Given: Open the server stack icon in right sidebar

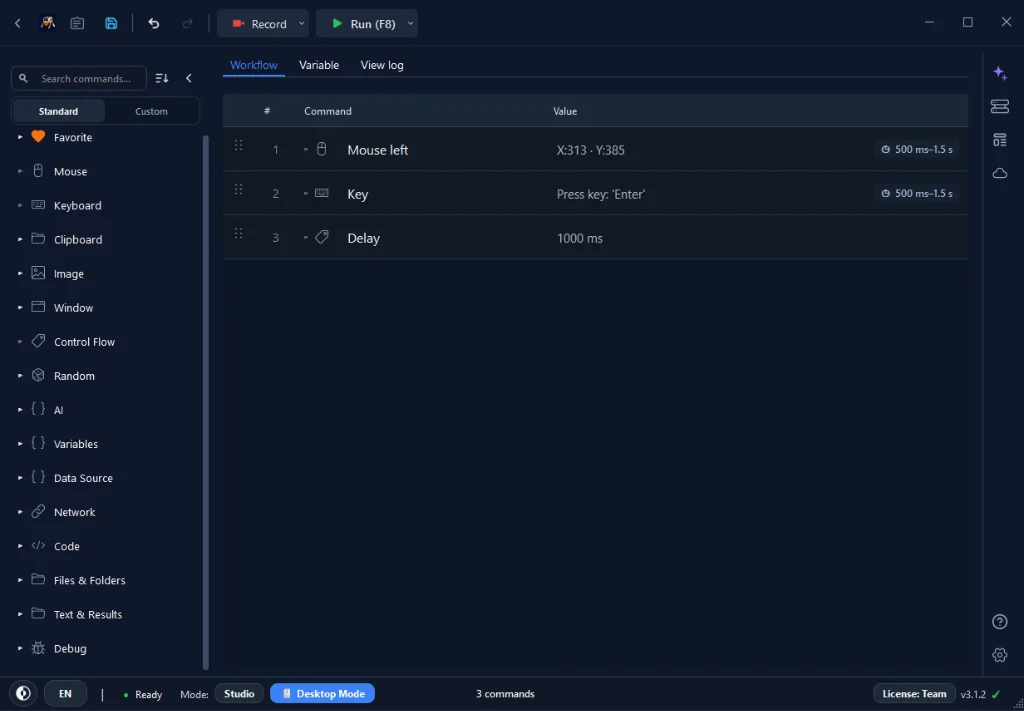Looking at the screenshot, I should (x=1000, y=106).
